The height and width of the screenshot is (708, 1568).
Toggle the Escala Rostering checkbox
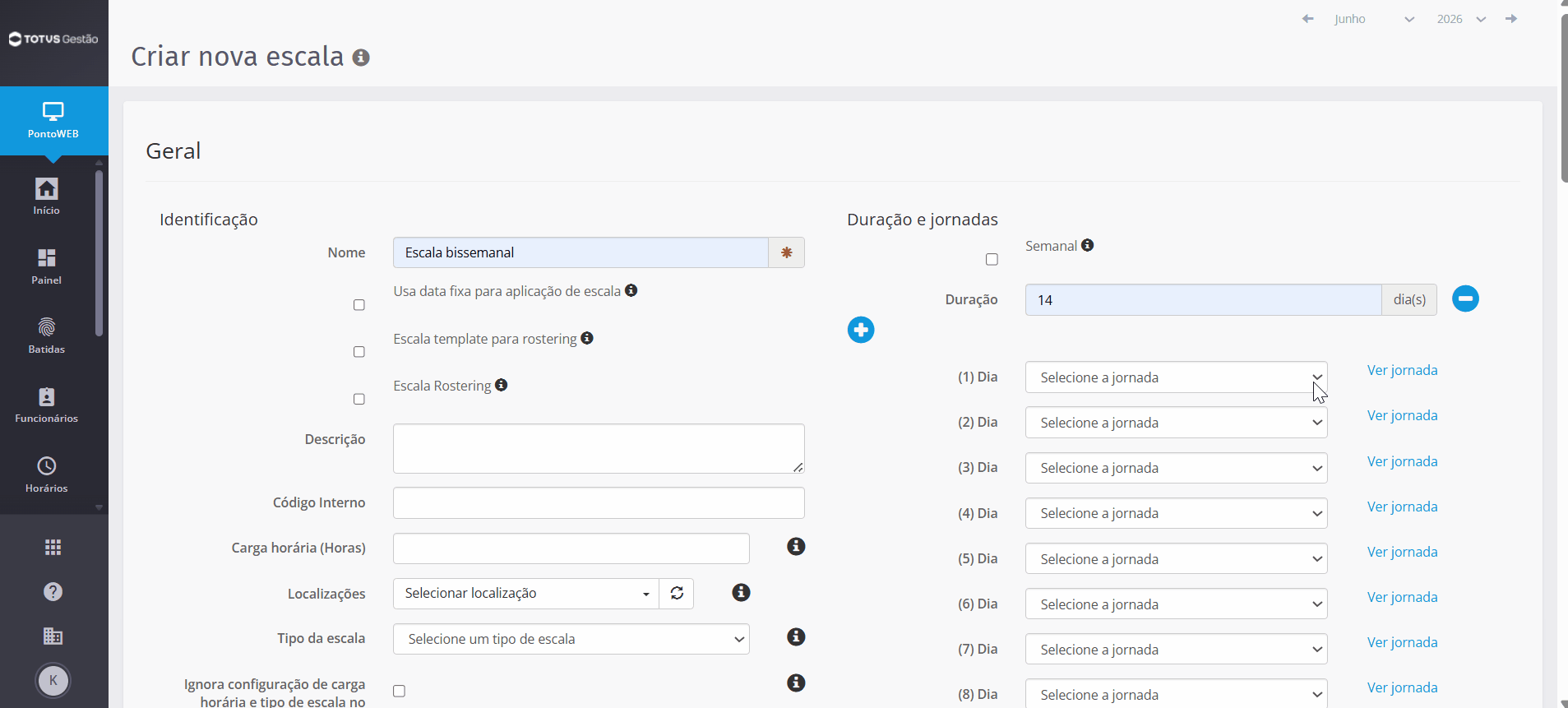click(x=359, y=399)
